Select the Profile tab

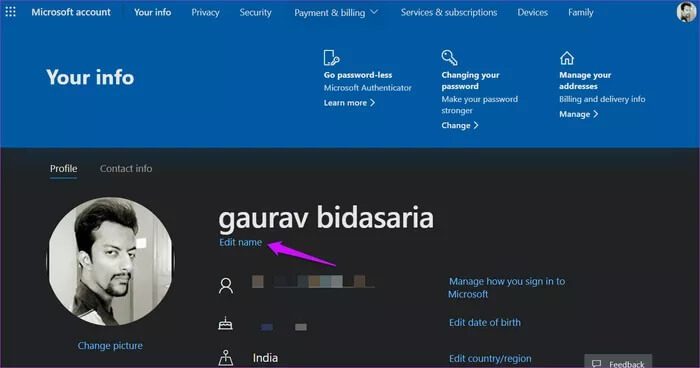pos(63,168)
